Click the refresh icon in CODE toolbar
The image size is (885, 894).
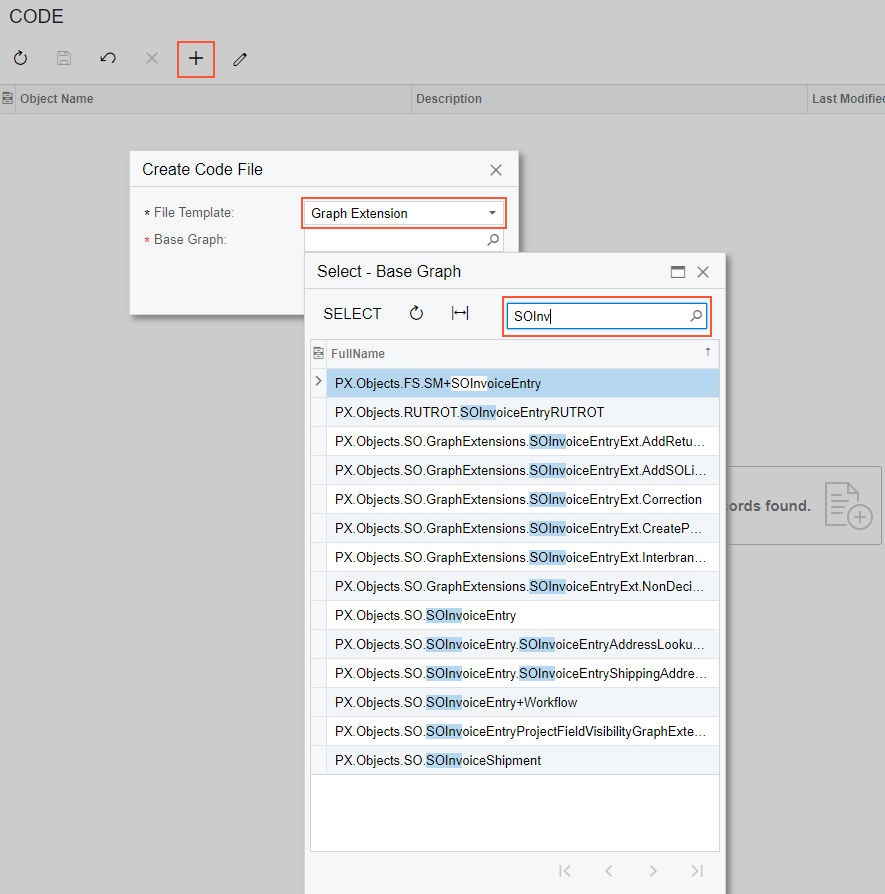click(20, 59)
